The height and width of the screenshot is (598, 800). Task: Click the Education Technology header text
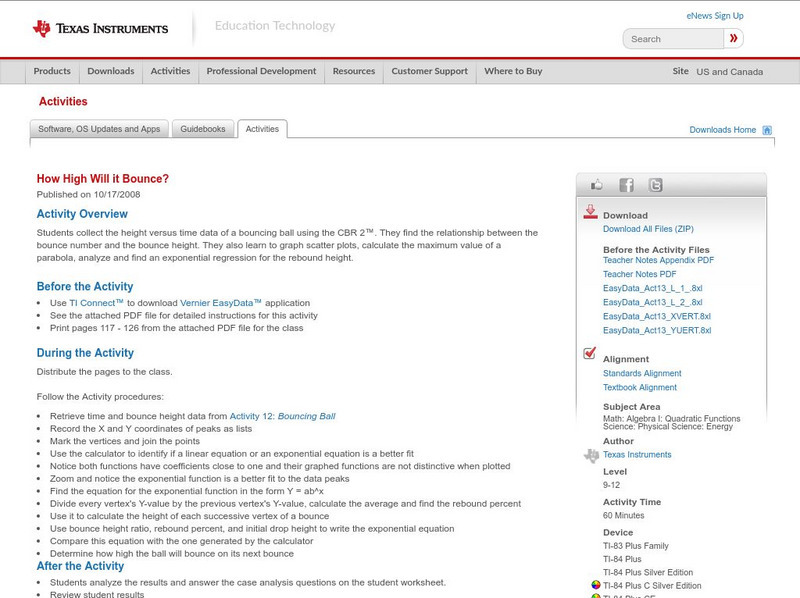tap(275, 26)
